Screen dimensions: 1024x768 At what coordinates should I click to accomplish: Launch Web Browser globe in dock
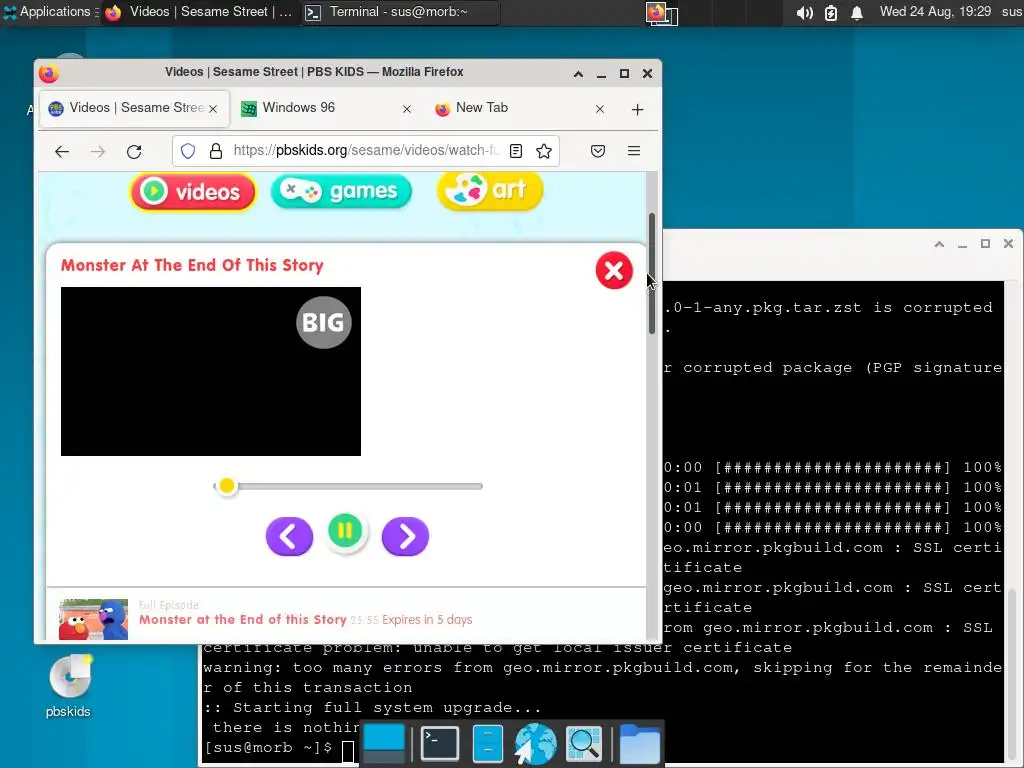click(536, 743)
